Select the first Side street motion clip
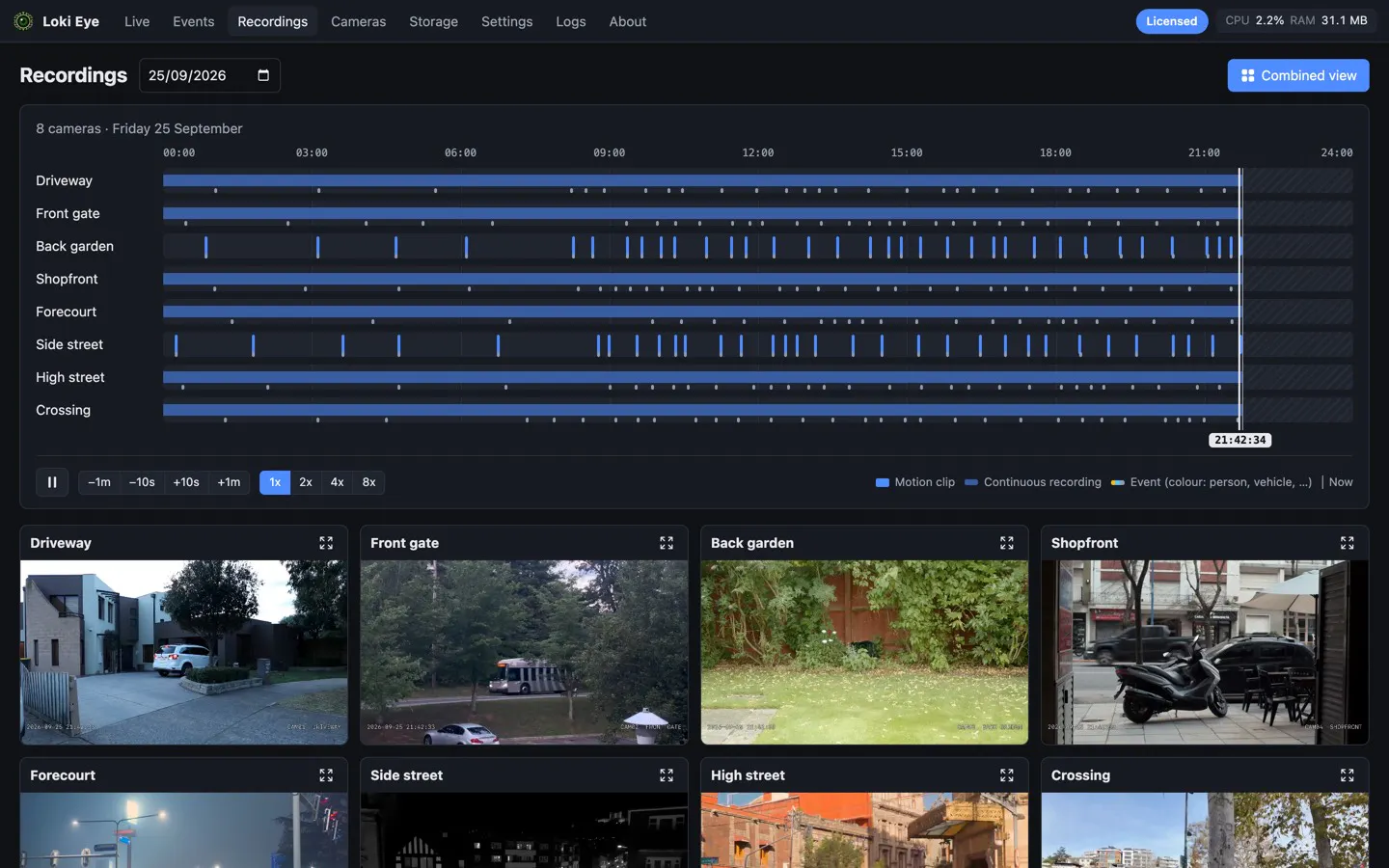1389x868 pixels. [176, 345]
